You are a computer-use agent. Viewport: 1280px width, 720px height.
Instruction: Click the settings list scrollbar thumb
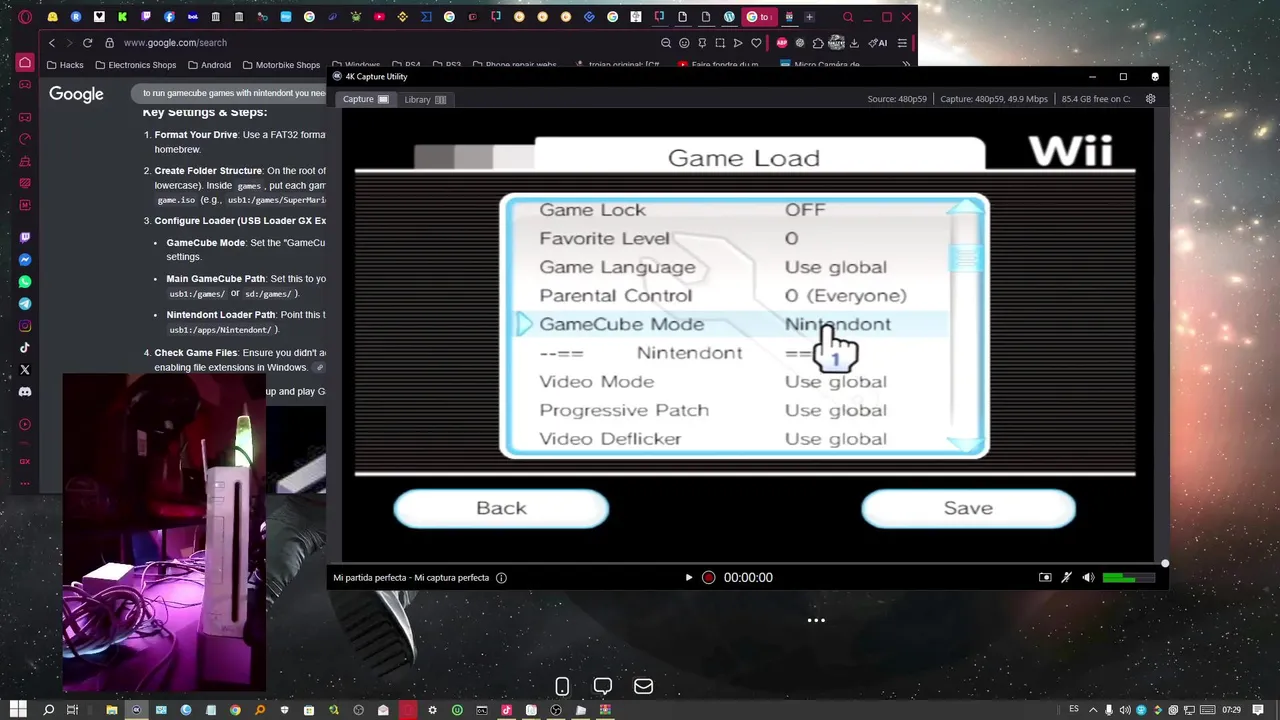point(966,259)
